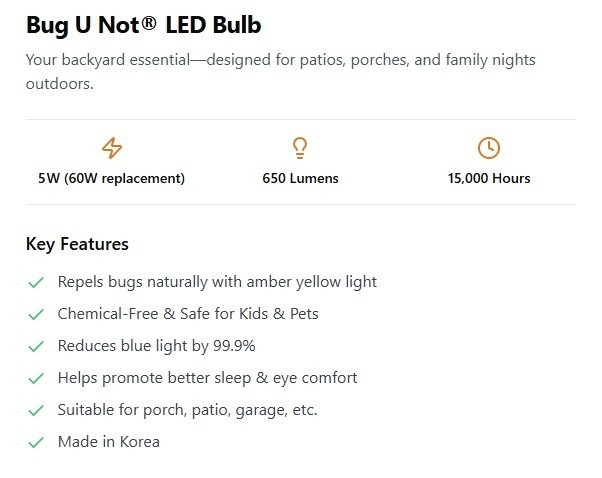Screen dimensions: 602x478
Task: Click the Bug U Not LED Bulb title
Action: point(144,24)
